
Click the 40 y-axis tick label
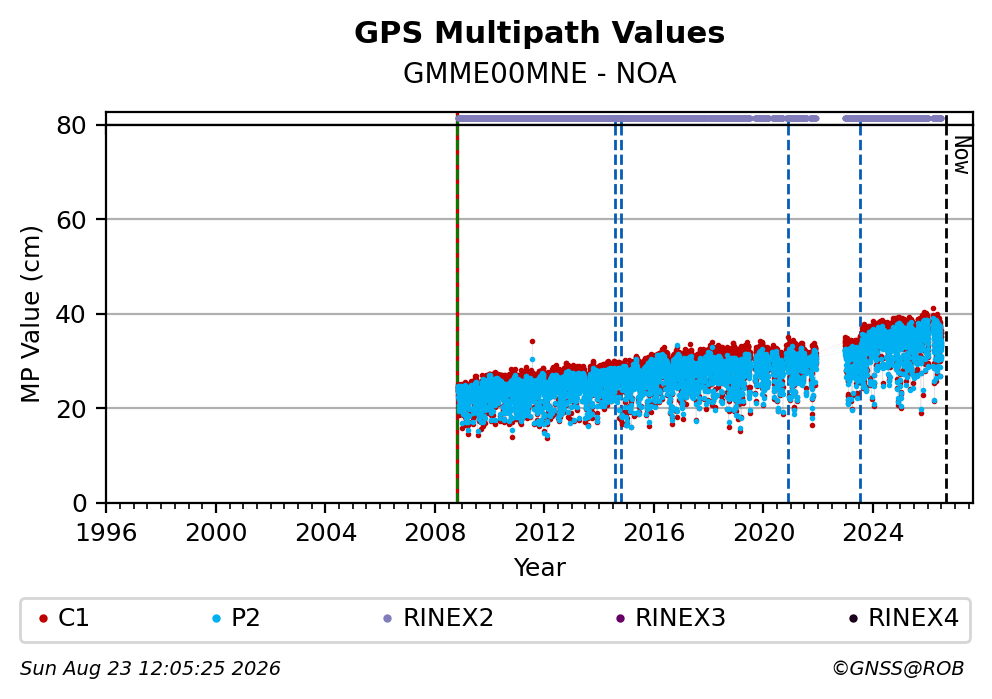tap(71, 314)
